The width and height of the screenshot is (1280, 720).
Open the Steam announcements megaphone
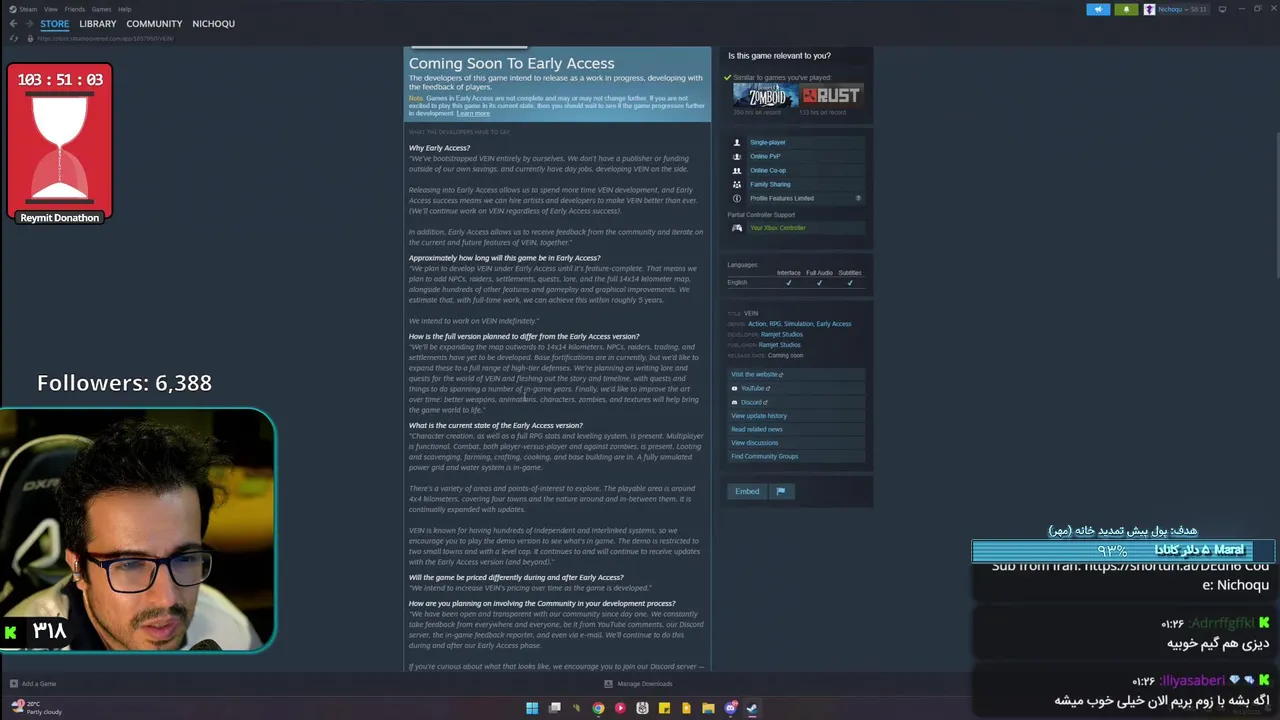[x=1098, y=9]
